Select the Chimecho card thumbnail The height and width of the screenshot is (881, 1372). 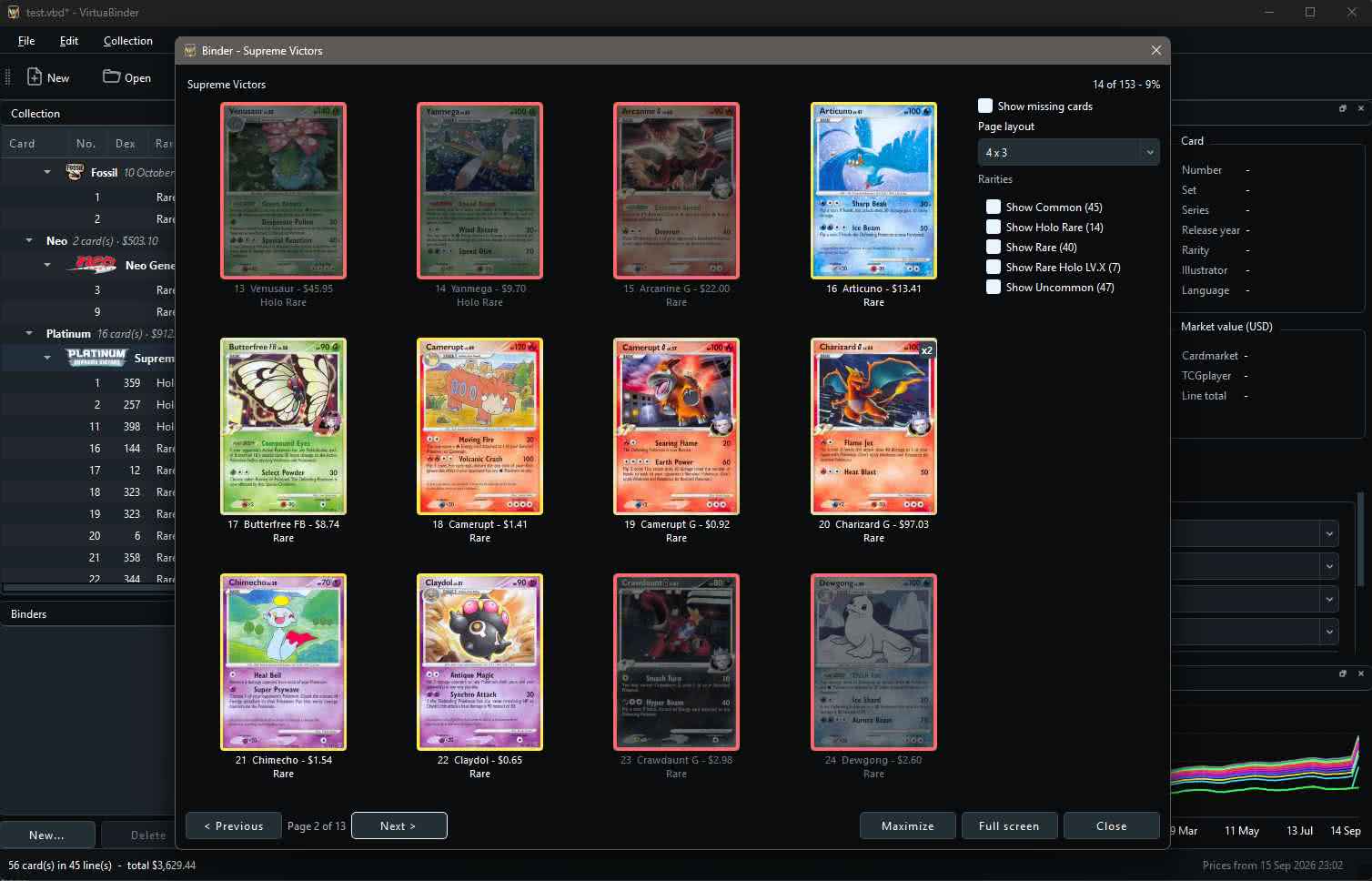click(x=283, y=662)
